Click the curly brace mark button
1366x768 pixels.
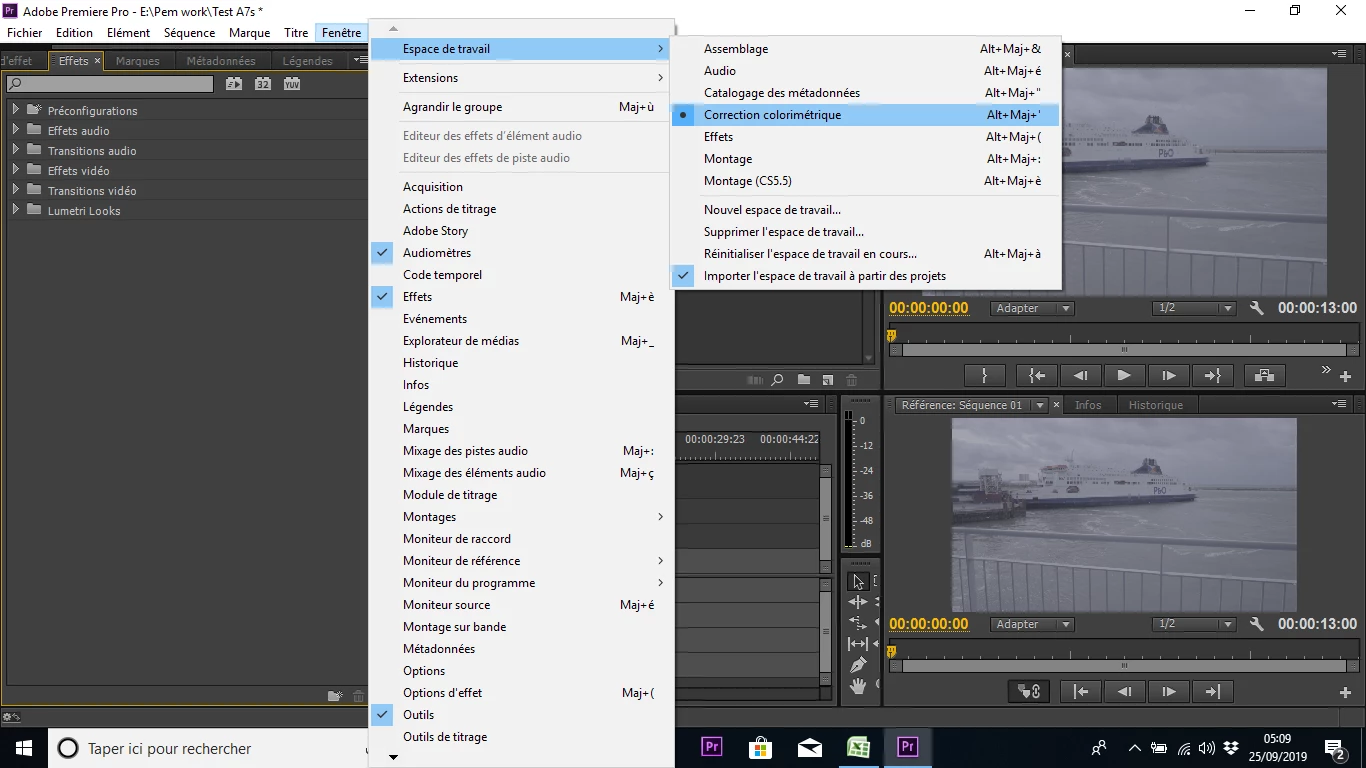[x=984, y=375]
